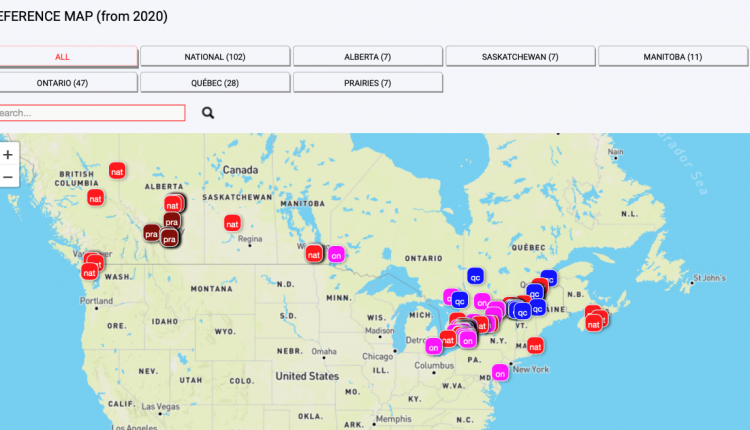The image size is (750, 430).
Task: Open qc marker above VT. label
Action: click(522, 312)
